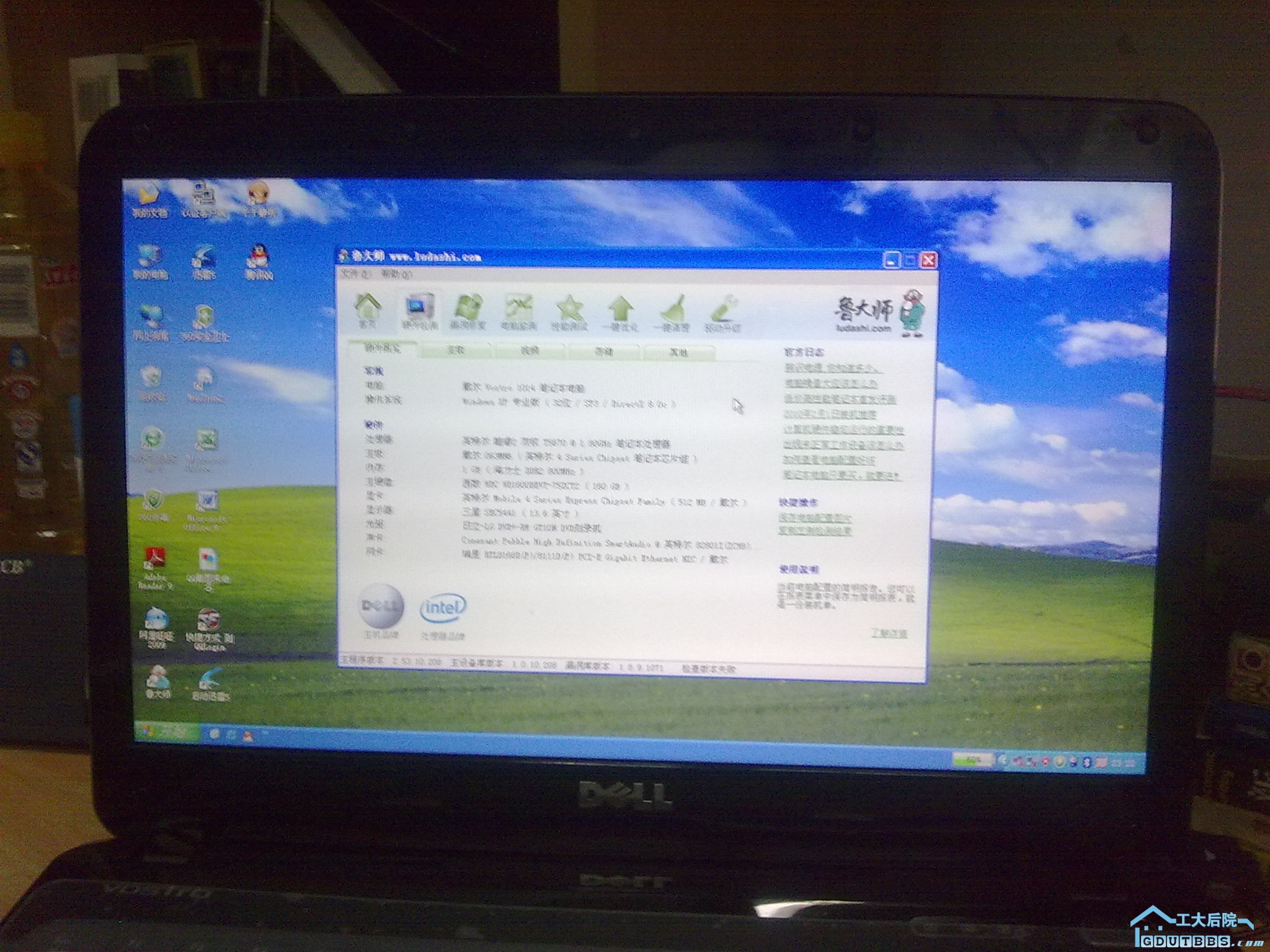The width and height of the screenshot is (1270, 952).
Task: Open the 文件(F) menu
Action: click(x=356, y=273)
